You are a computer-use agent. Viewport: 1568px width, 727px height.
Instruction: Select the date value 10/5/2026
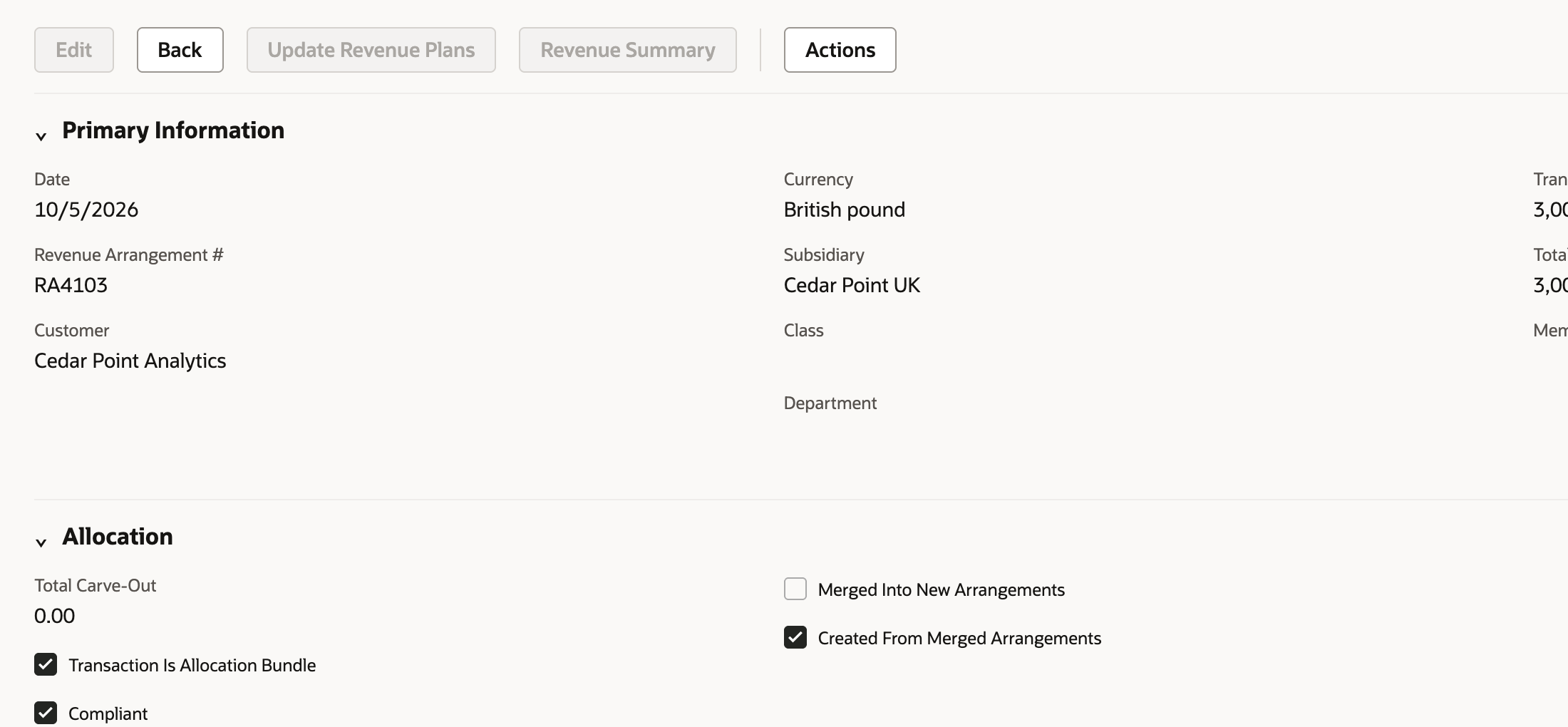[86, 210]
